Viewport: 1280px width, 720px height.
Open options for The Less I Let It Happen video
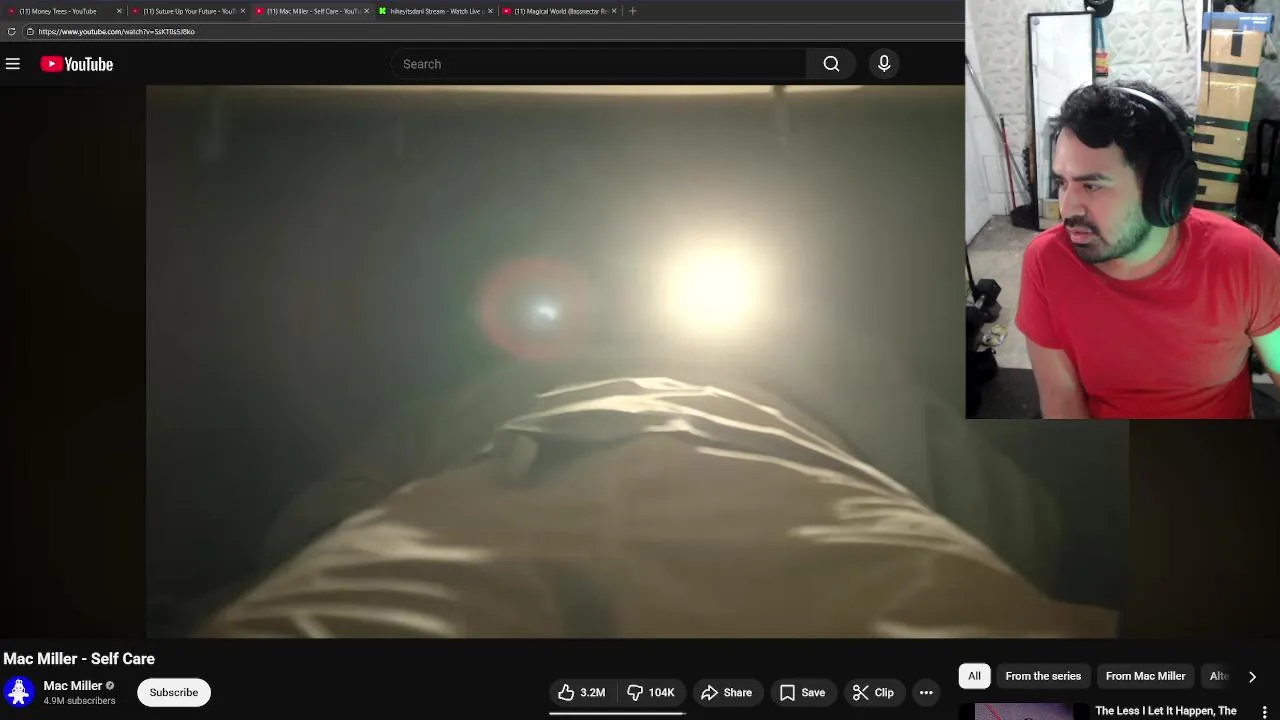pos(1264,712)
